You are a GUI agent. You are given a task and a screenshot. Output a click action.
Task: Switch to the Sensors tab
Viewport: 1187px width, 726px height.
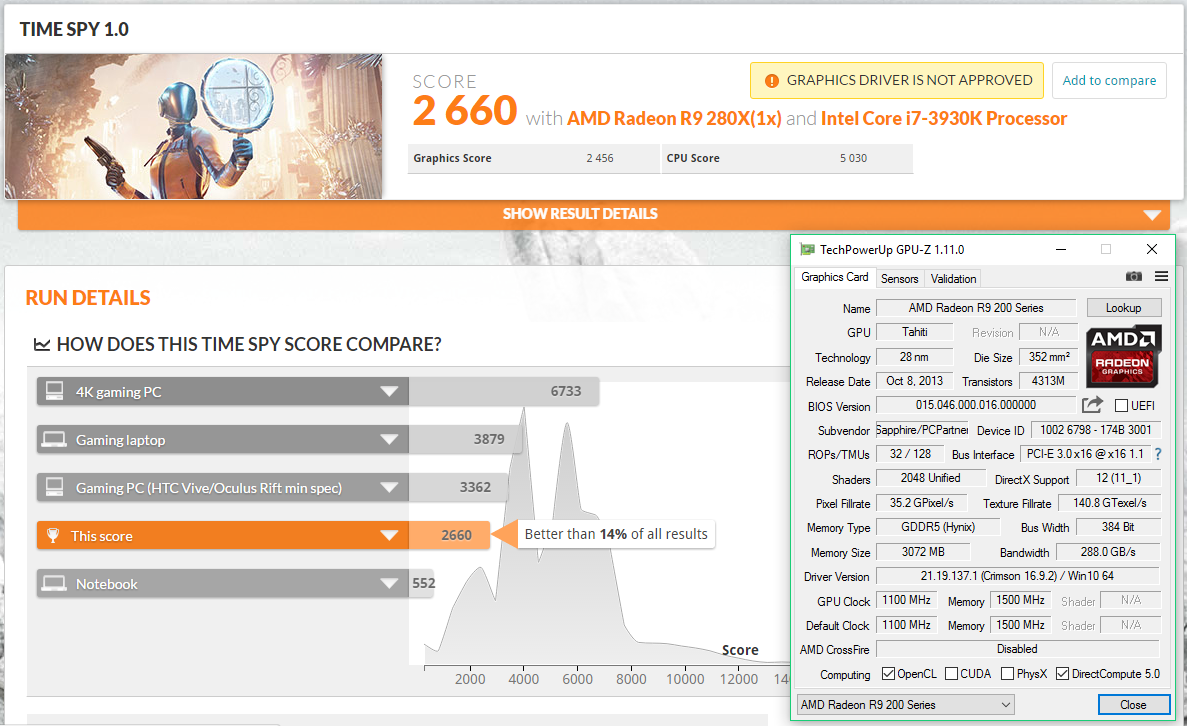point(899,278)
